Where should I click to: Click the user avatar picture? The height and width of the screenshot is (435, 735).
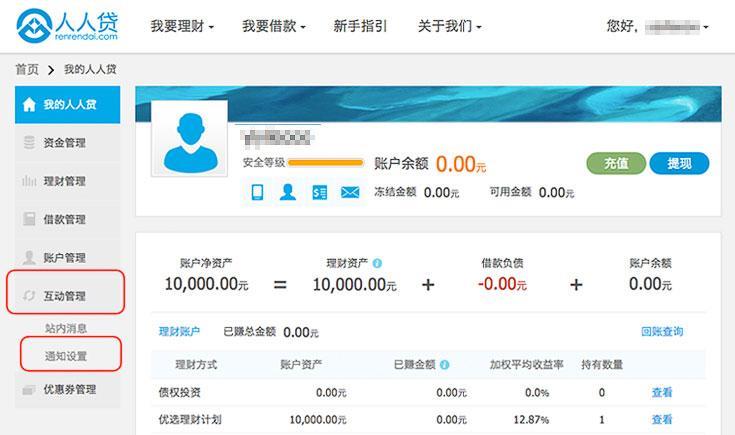(189, 138)
